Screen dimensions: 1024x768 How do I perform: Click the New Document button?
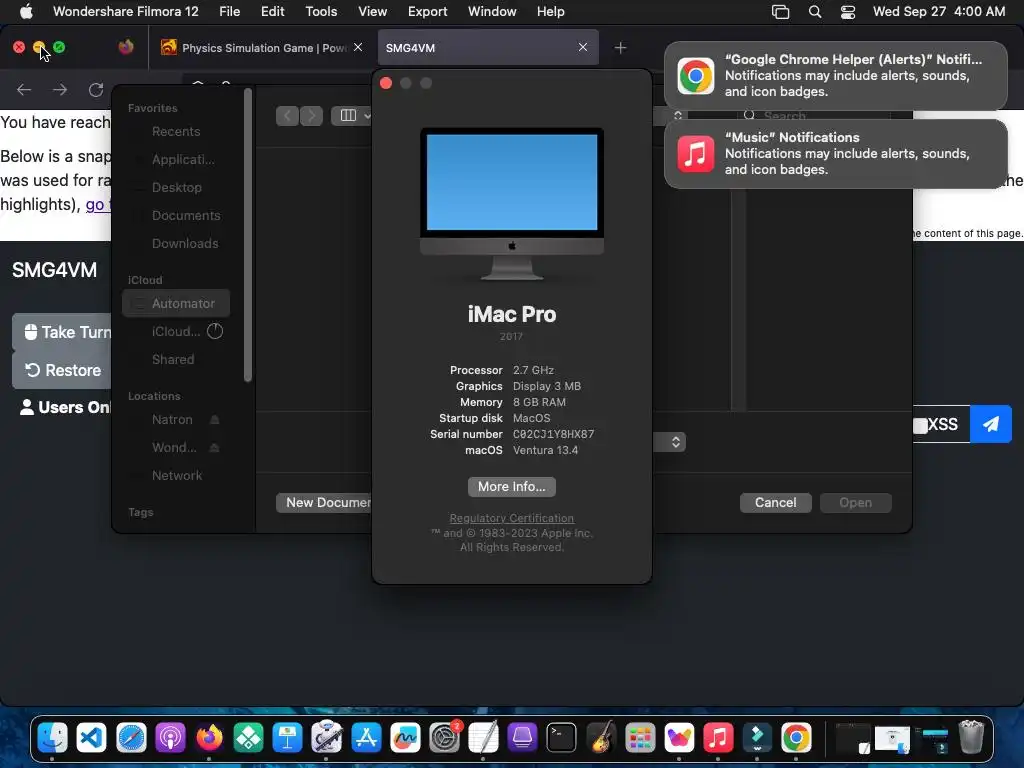pos(323,502)
